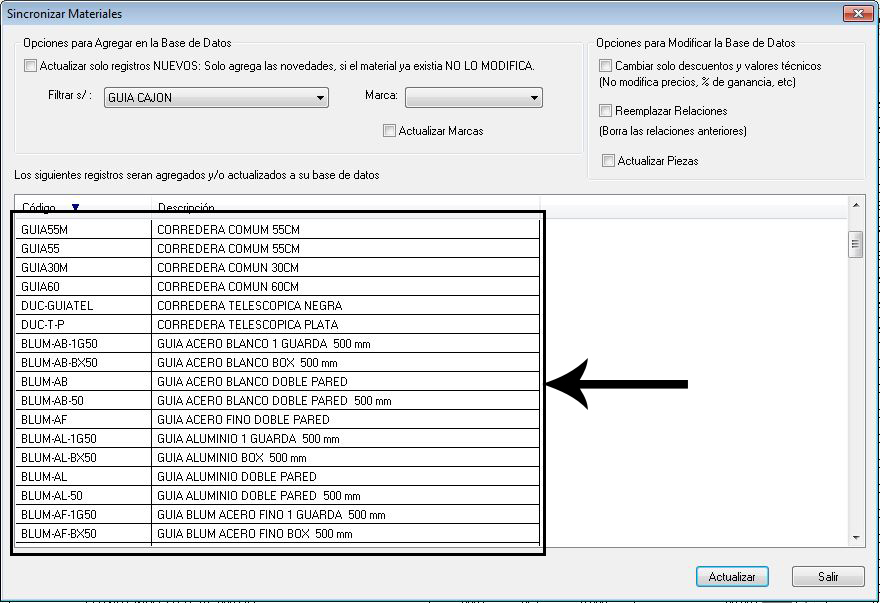The image size is (880, 603).
Task: Select code GUIA30M in the list
Action: pos(44,268)
